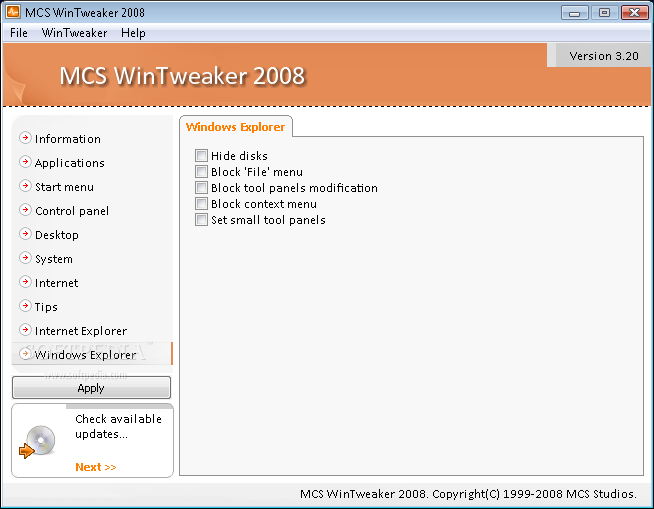This screenshot has height=509, width=654.
Task: Open the Applications section label
Action: pos(70,163)
